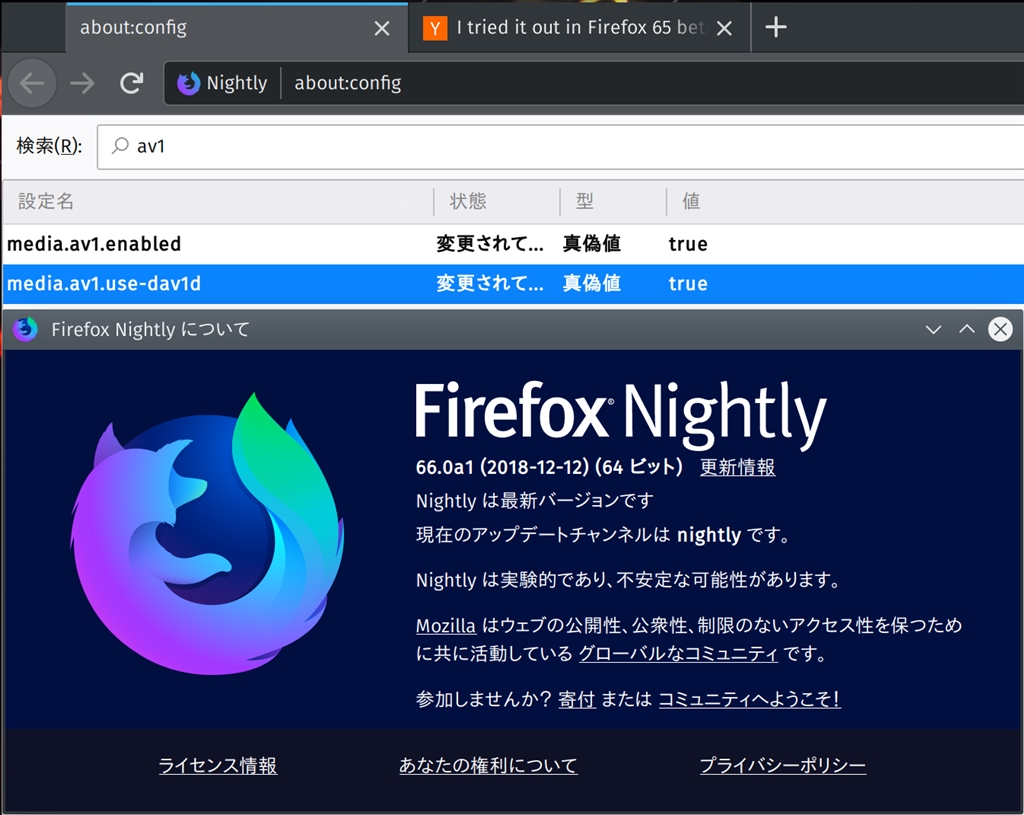Sort by the 状態 column header
The image size is (1024, 815).
point(496,201)
